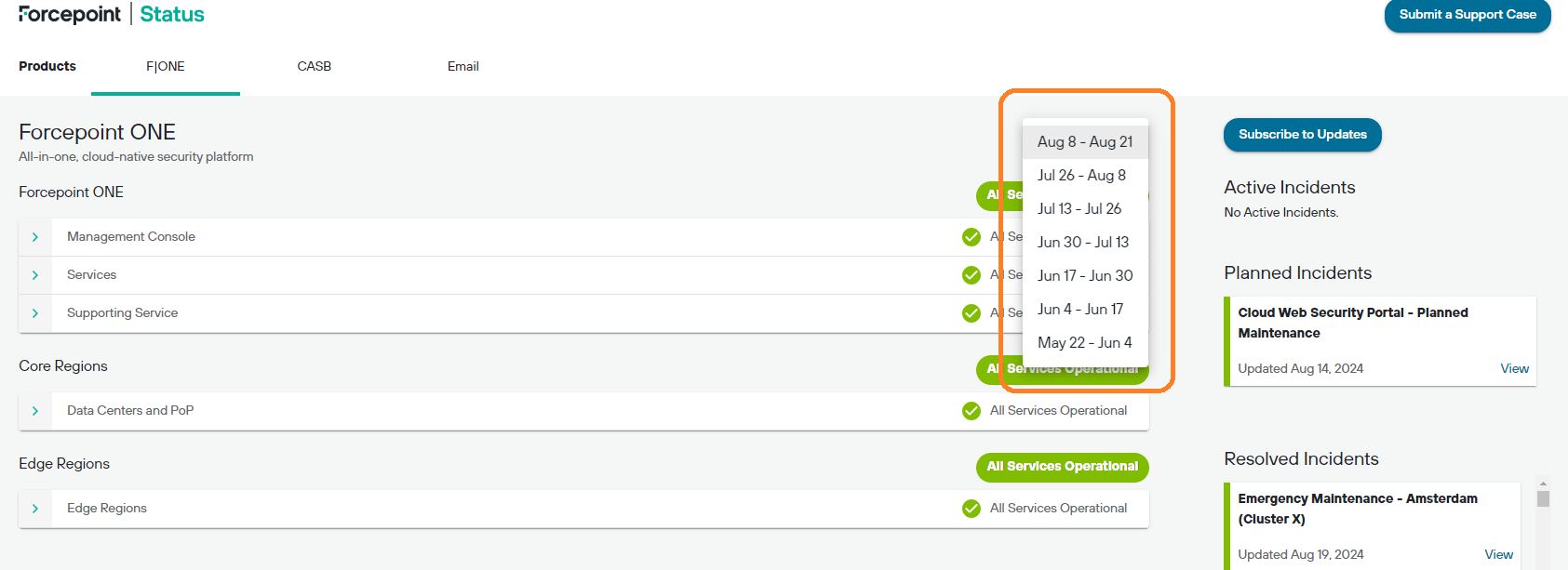Click Subscribe to Updates
This screenshot has height=570, width=1568.
point(1302,135)
